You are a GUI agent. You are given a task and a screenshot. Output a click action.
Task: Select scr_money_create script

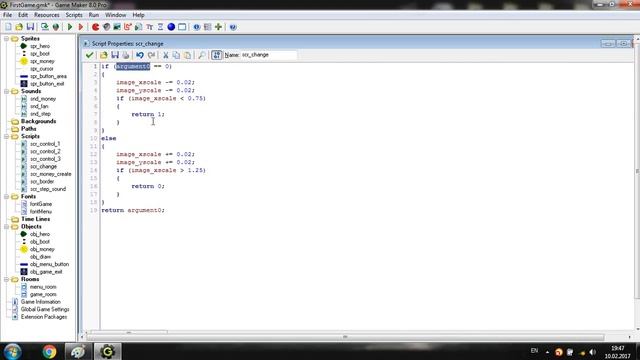tap(51, 174)
